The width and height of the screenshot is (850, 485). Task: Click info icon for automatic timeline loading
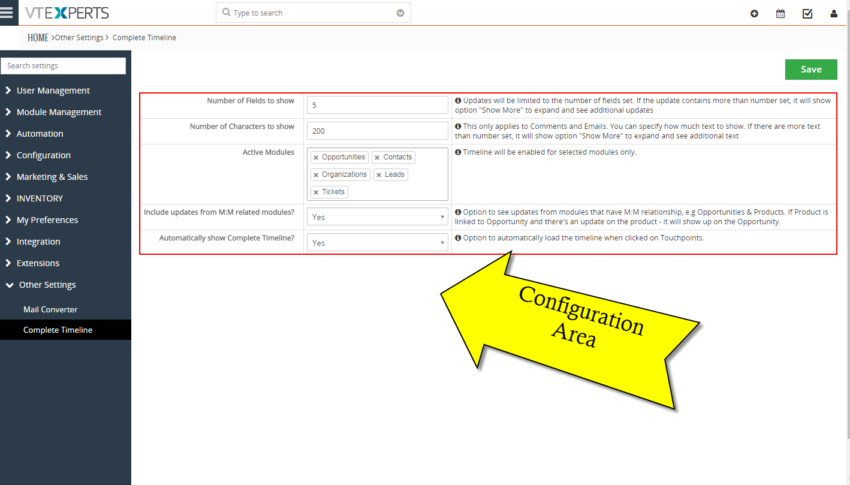[458, 238]
